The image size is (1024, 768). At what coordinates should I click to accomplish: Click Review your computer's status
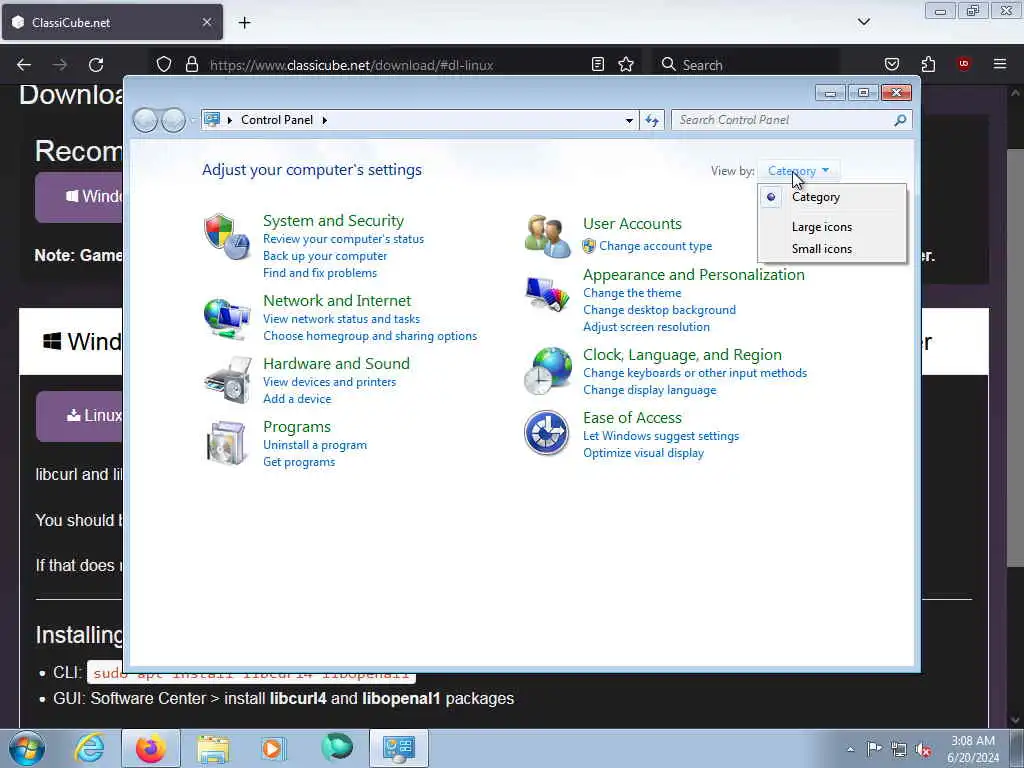point(344,239)
